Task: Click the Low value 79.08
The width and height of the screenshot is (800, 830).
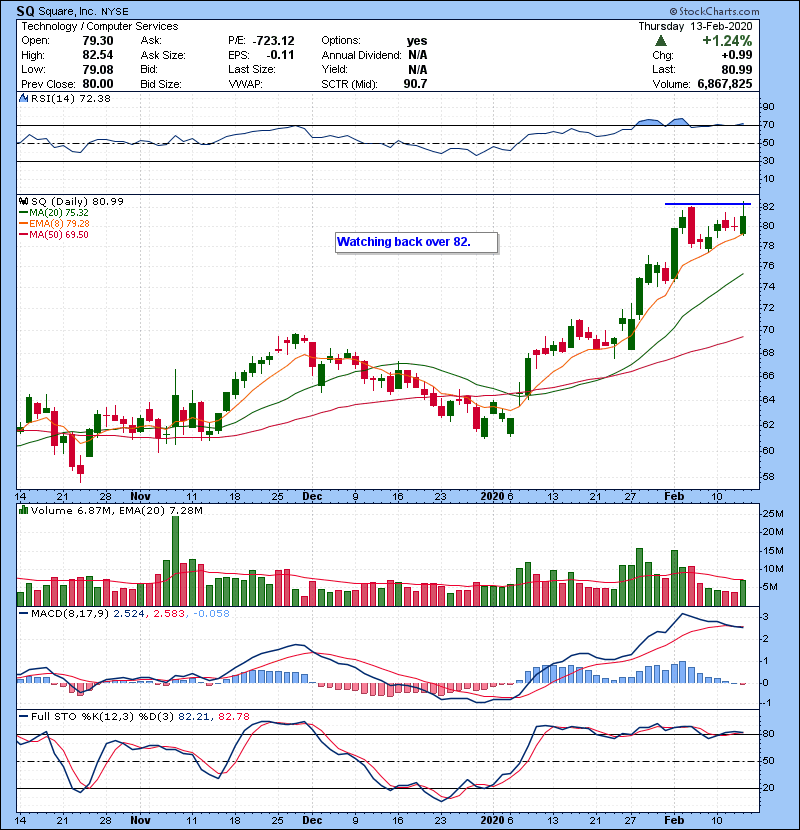Action: (98, 69)
